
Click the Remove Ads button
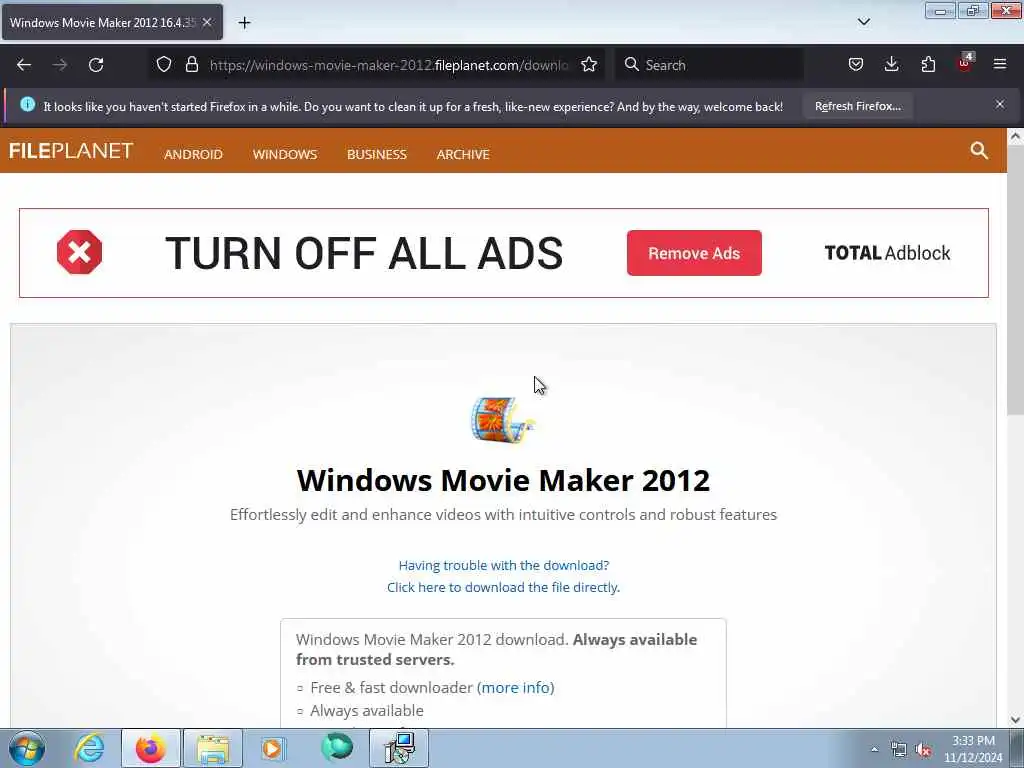pyautogui.click(x=694, y=253)
